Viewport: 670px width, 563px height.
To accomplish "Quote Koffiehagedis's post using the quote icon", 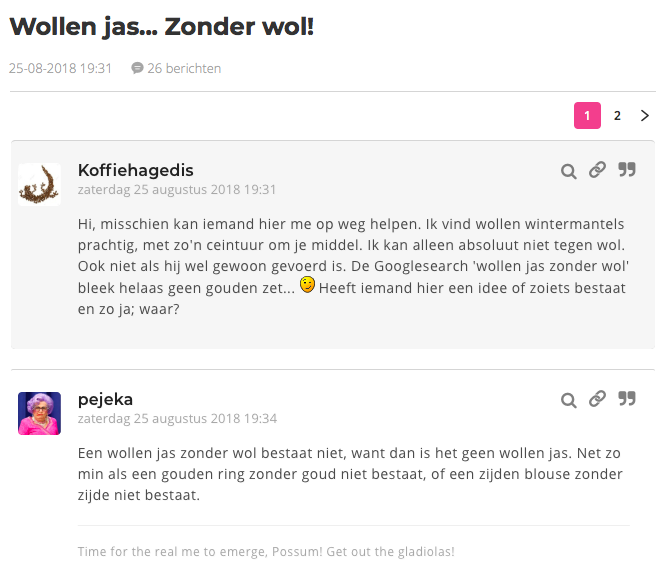I will point(627,170).
